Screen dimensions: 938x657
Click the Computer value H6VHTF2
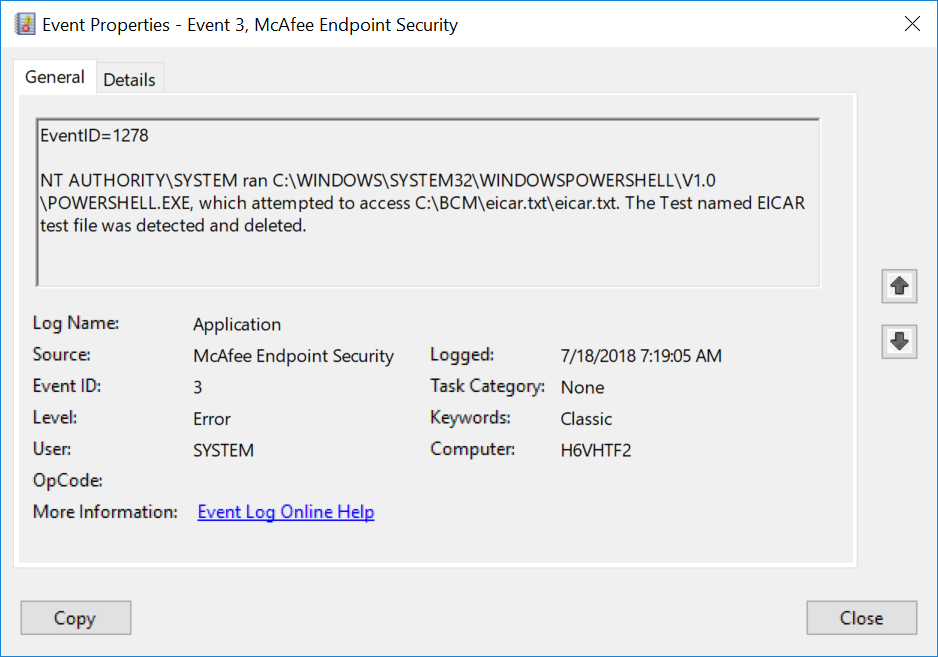(596, 450)
